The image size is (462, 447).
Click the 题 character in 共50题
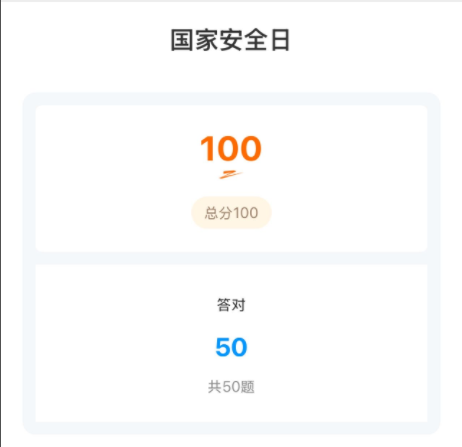click(x=247, y=387)
